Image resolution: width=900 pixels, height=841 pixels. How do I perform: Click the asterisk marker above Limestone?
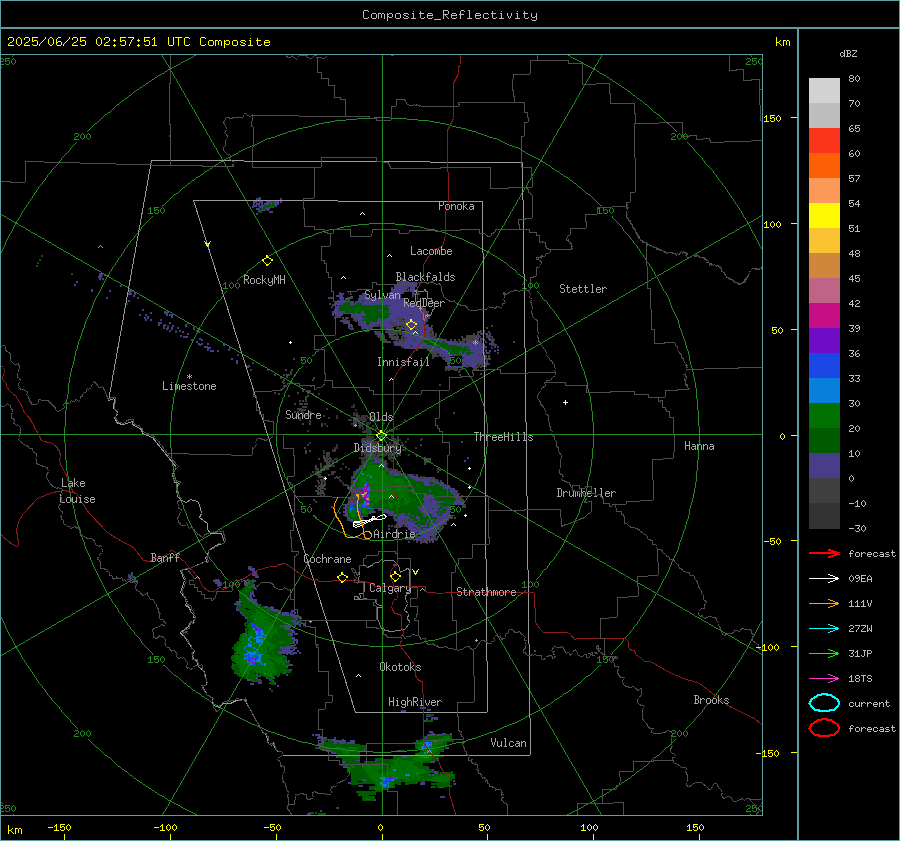point(189,377)
